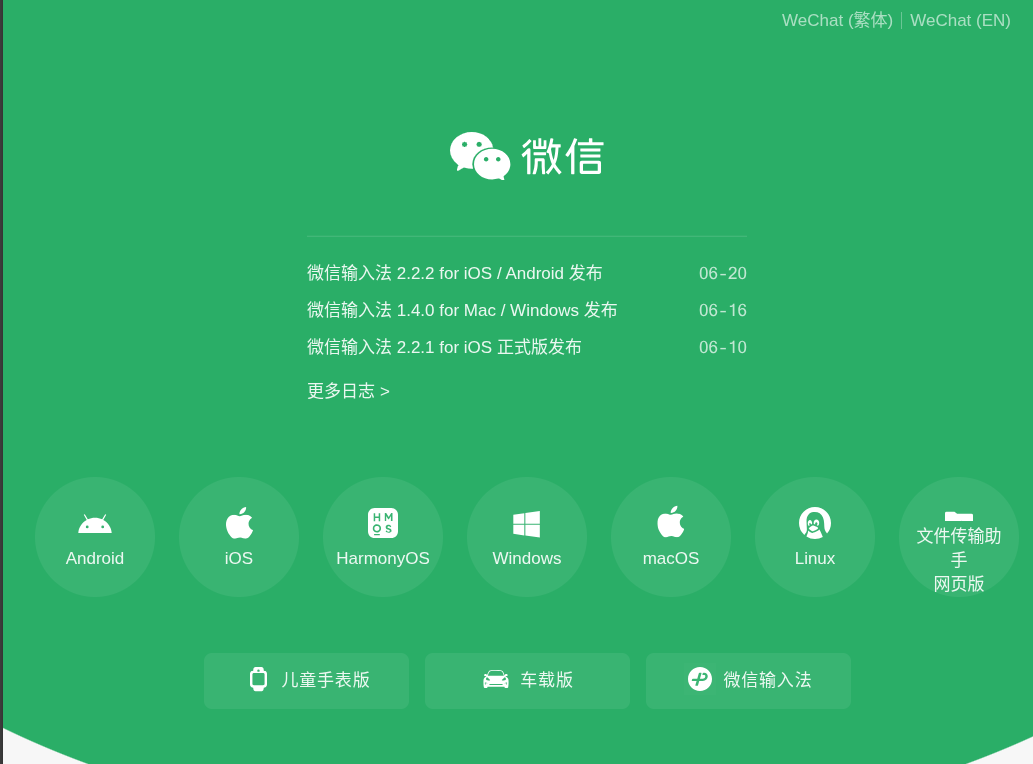Click the WeChat input method logo icon
The image size is (1033, 764).
[x=700, y=679]
